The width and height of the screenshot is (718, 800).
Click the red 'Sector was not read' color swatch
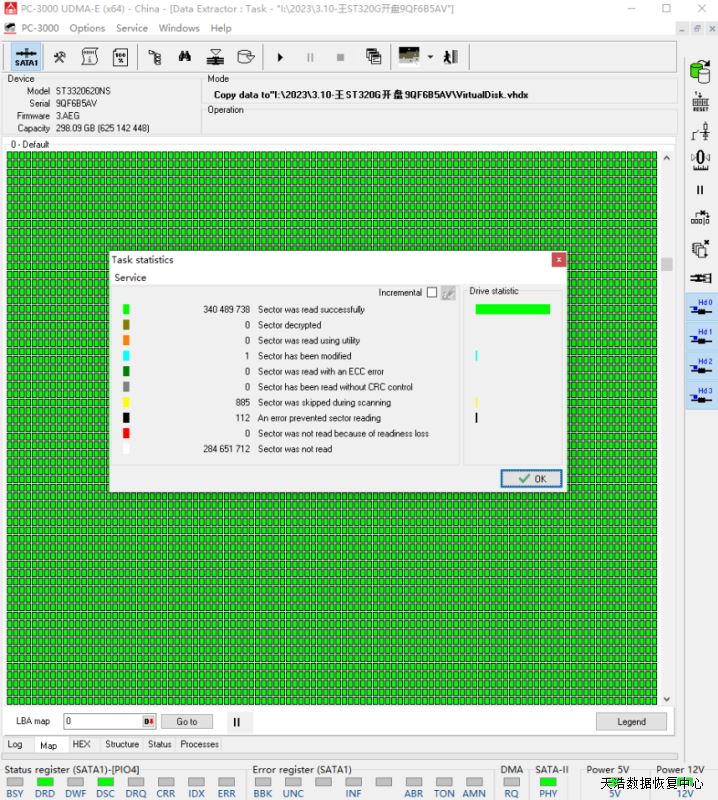coord(126,434)
